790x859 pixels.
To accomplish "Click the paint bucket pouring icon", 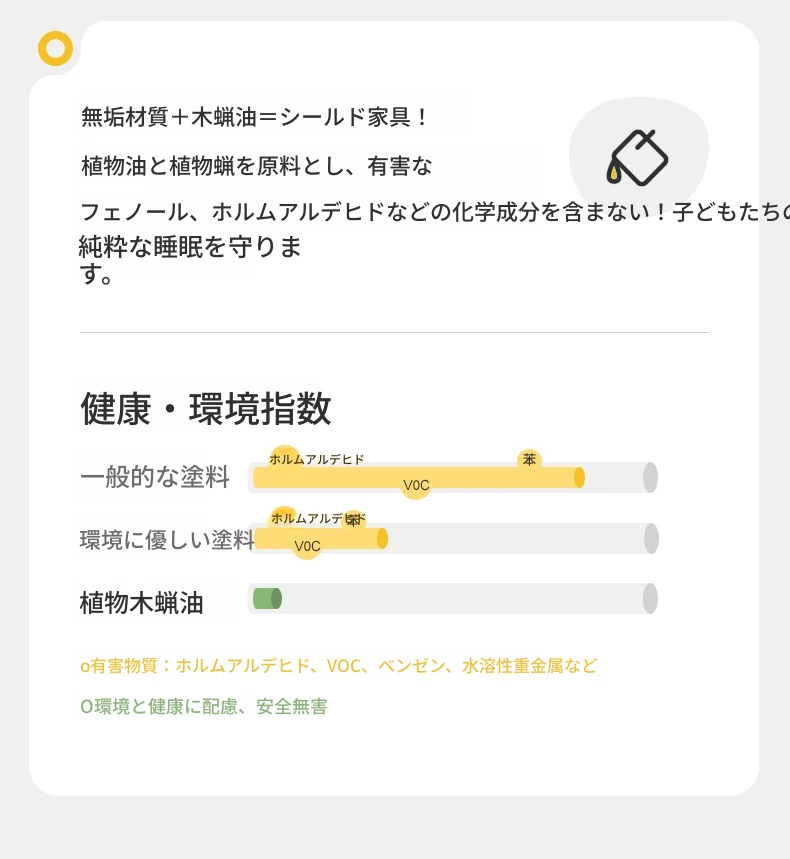I will pos(638,157).
